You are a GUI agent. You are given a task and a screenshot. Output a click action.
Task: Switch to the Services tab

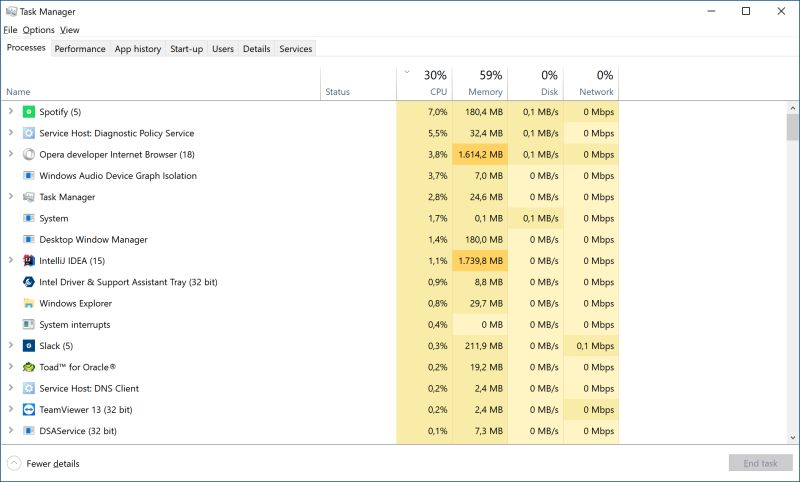[x=295, y=49]
